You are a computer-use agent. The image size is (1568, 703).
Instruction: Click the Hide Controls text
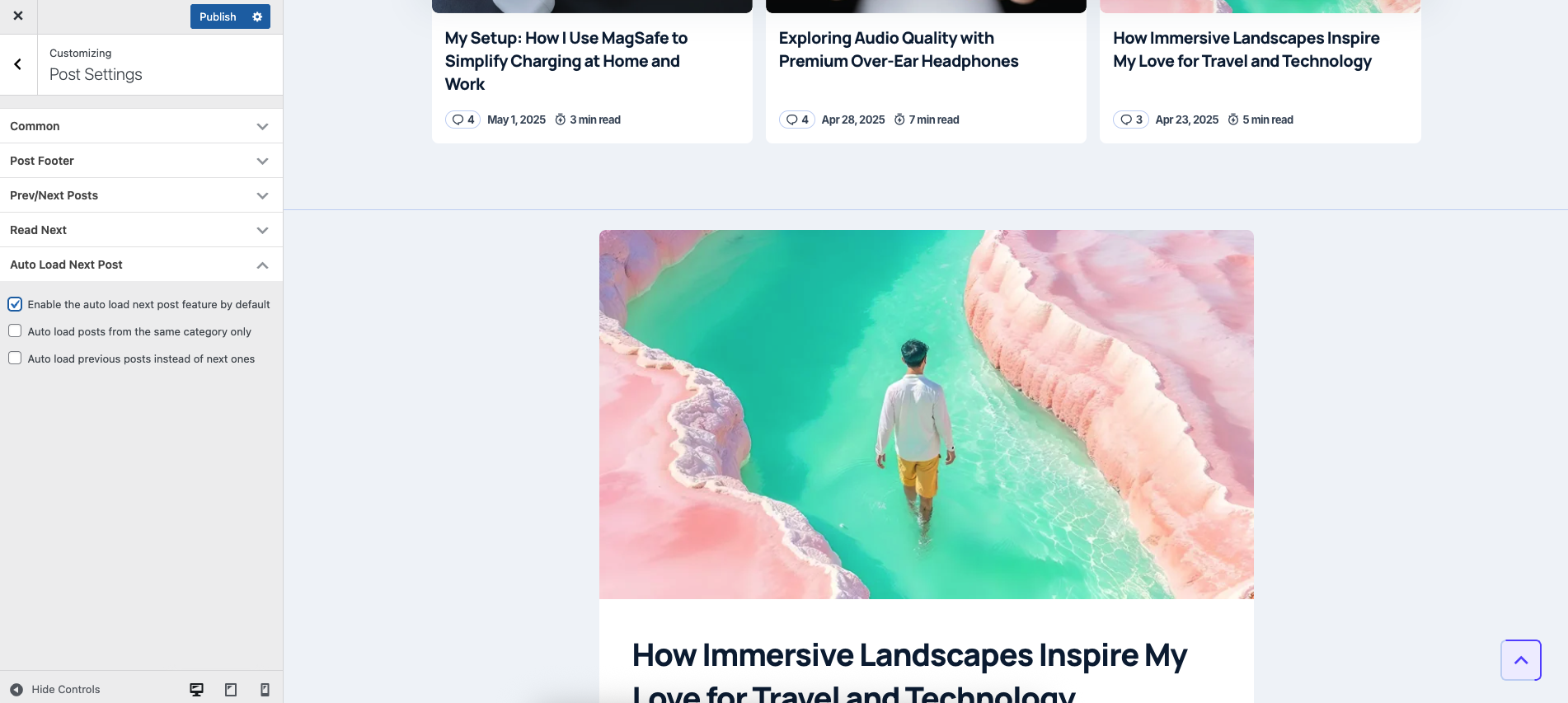tap(66, 689)
